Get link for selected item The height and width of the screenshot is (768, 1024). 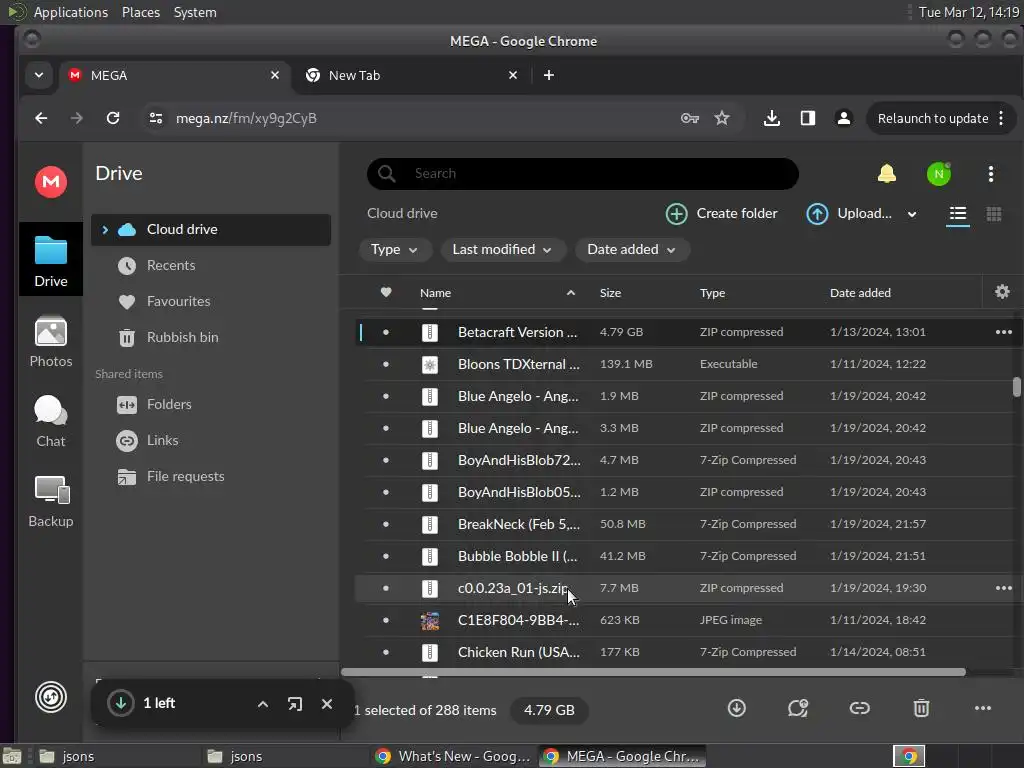click(x=859, y=708)
